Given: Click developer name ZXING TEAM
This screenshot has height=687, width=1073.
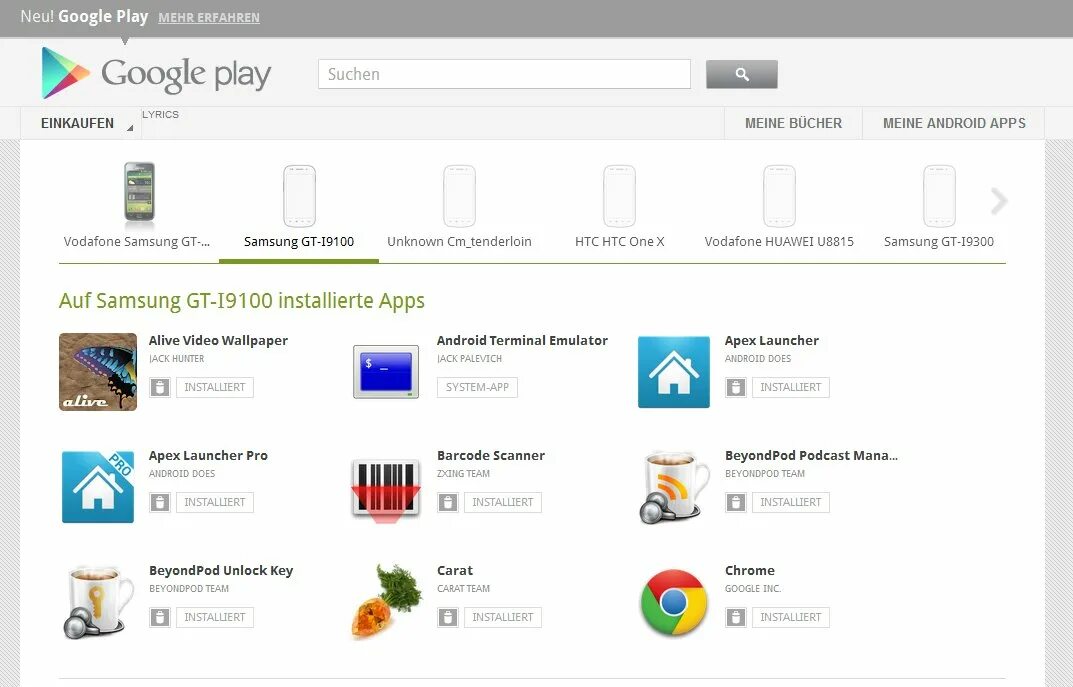Looking at the screenshot, I should [x=463, y=474].
